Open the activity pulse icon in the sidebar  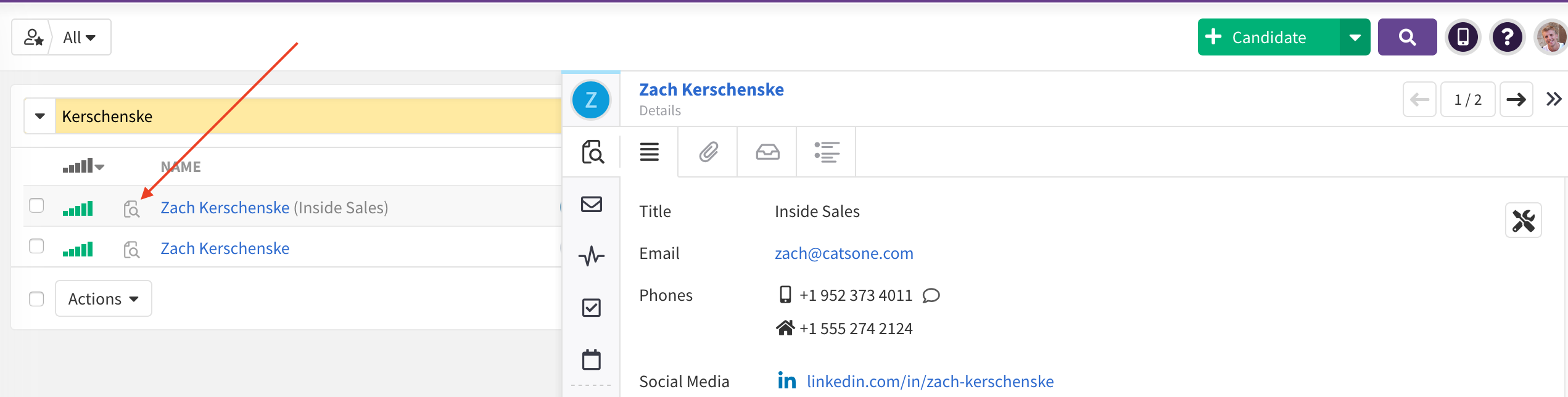[x=591, y=255]
